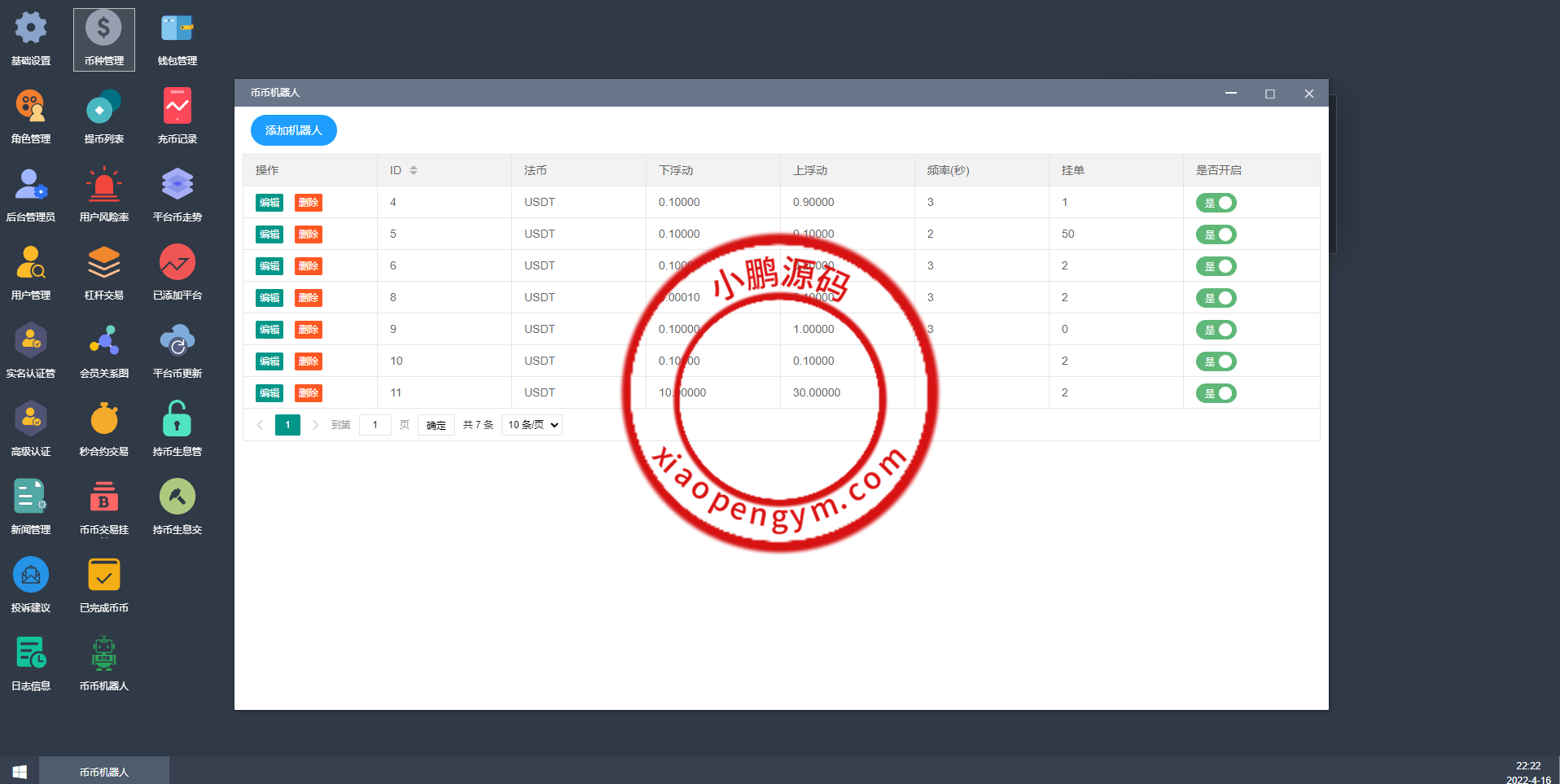Switch off the robot with ID 11
The image size is (1560, 784).
[1216, 393]
